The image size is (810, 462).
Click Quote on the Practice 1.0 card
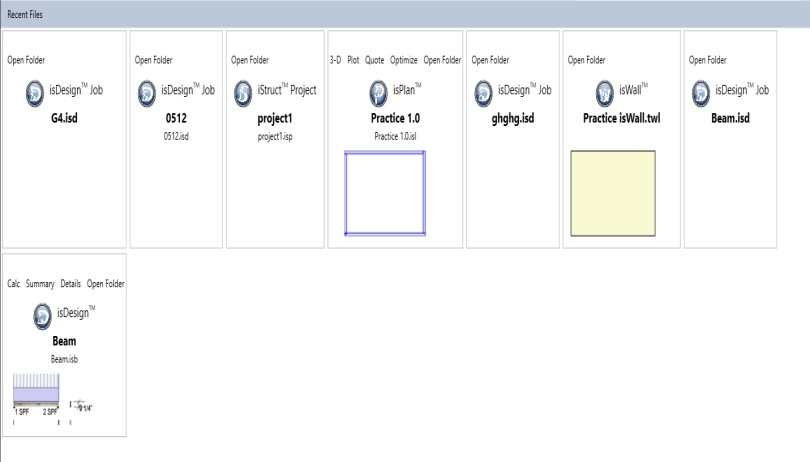375,60
